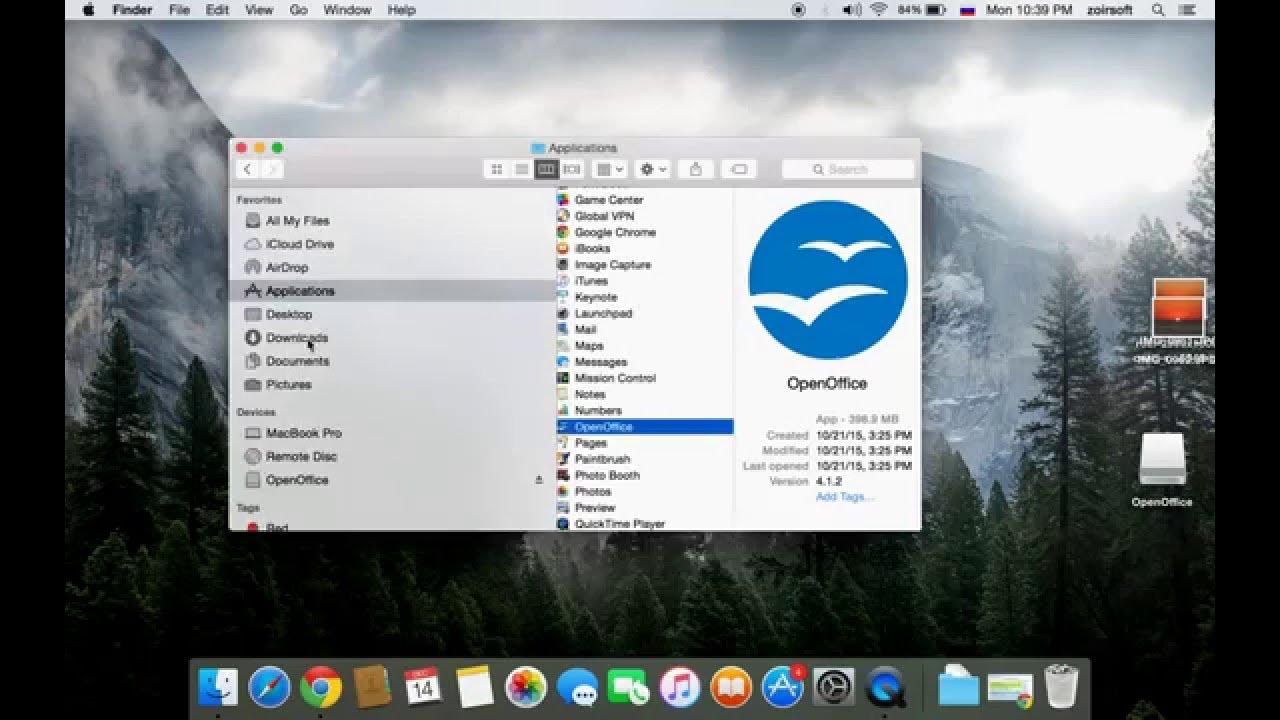Click Add Tags link in preview
Screen dimensions: 1280x720
(x=844, y=497)
